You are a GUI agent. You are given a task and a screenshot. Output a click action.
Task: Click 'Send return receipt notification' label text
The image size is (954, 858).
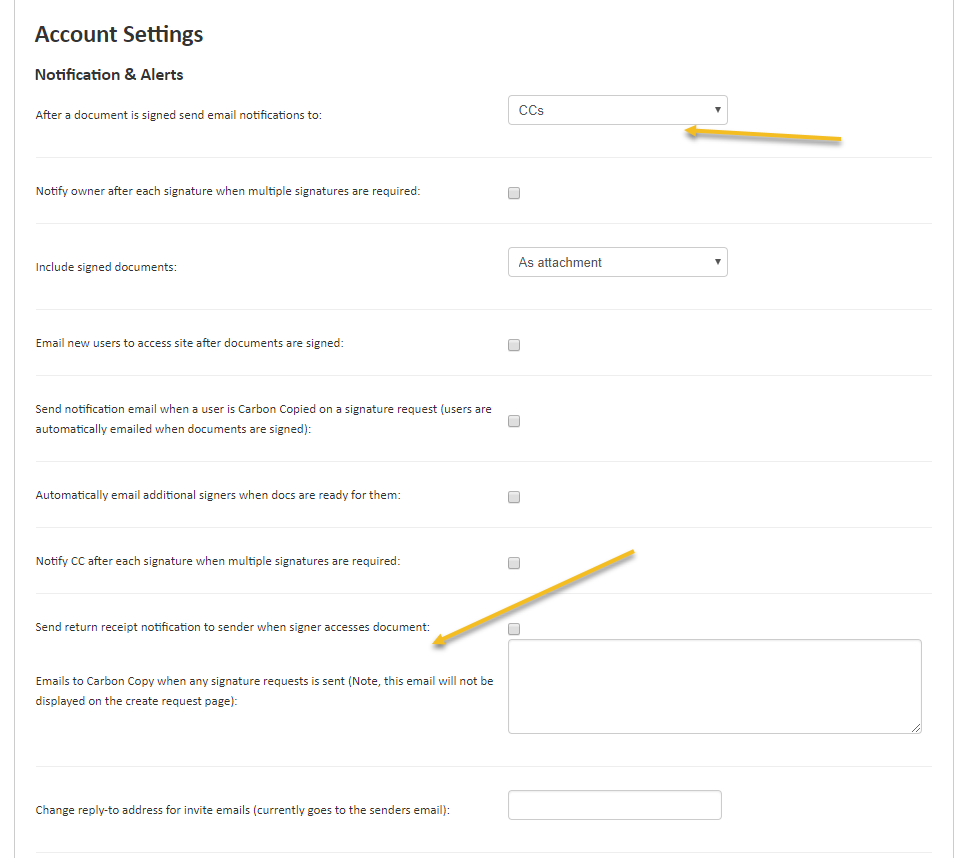tap(232, 627)
